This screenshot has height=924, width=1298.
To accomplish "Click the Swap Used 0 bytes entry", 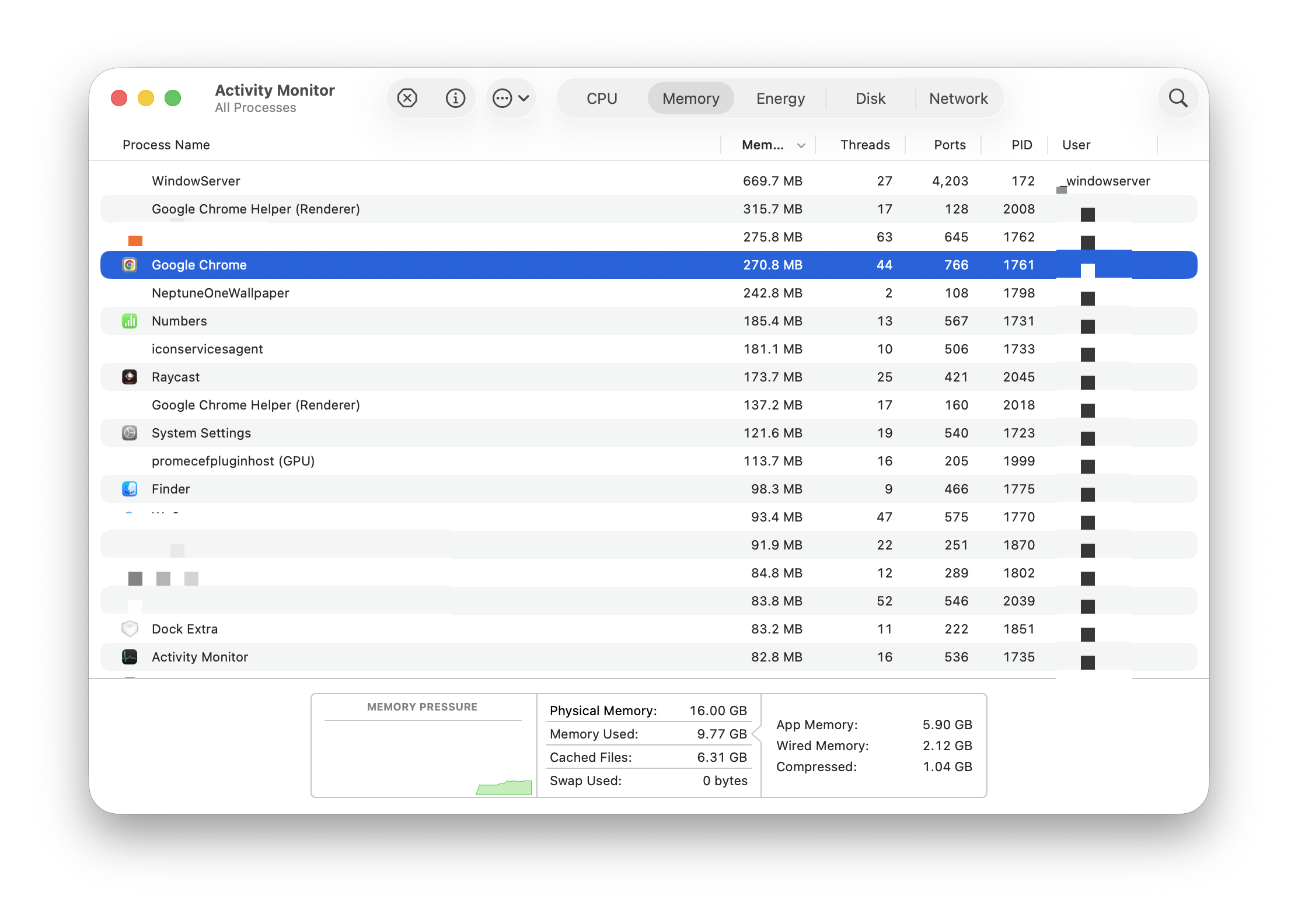I will point(648,780).
